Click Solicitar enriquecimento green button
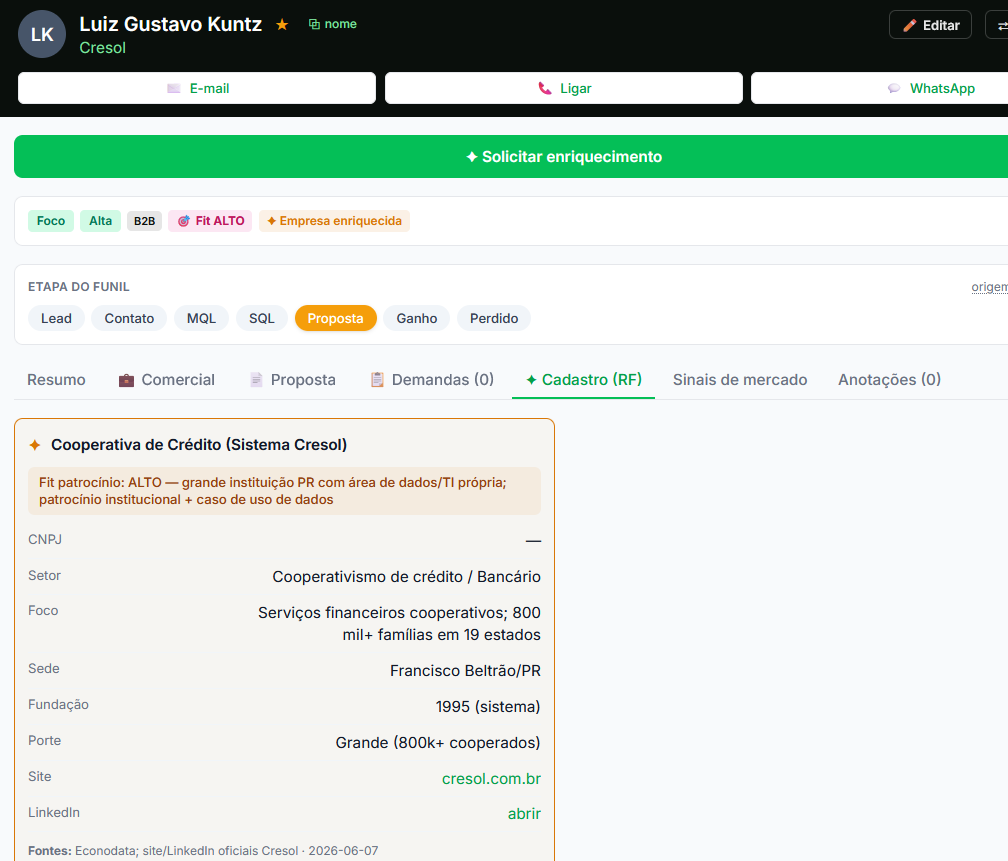The height and width of the screenshot is (861, 1008). pos(511,156)
